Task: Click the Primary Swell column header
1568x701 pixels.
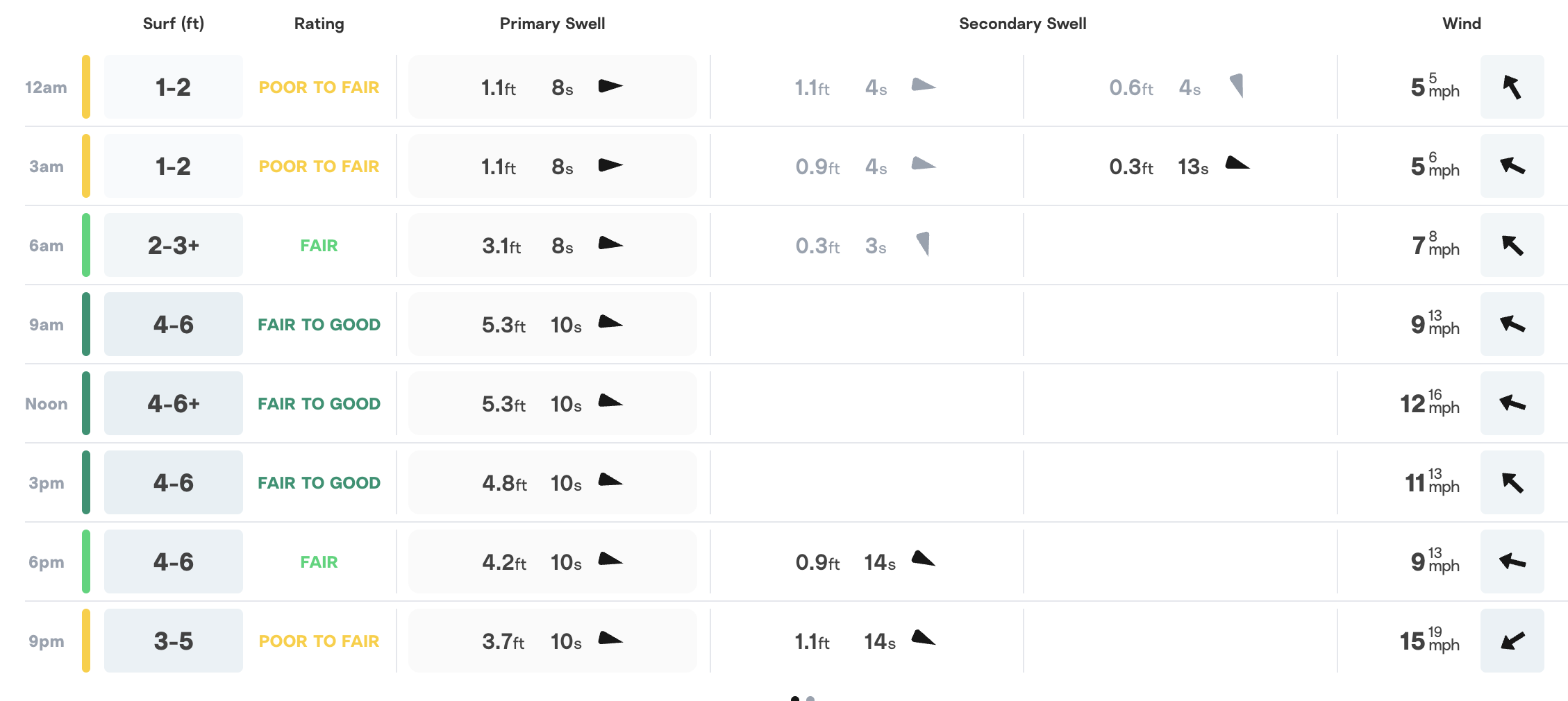Action: point(552,24)
